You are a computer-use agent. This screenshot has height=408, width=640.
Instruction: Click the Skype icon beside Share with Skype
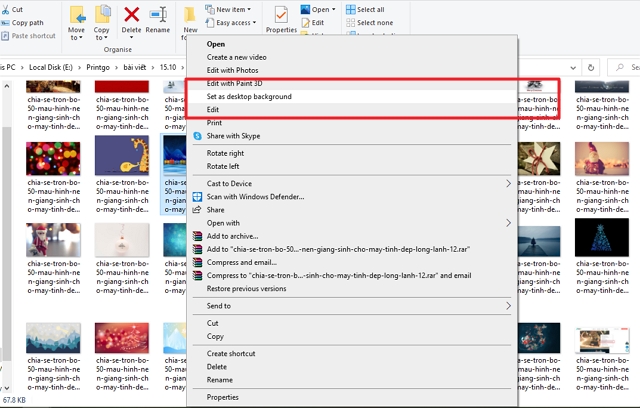pyautogui.click(x=197, y=135)
